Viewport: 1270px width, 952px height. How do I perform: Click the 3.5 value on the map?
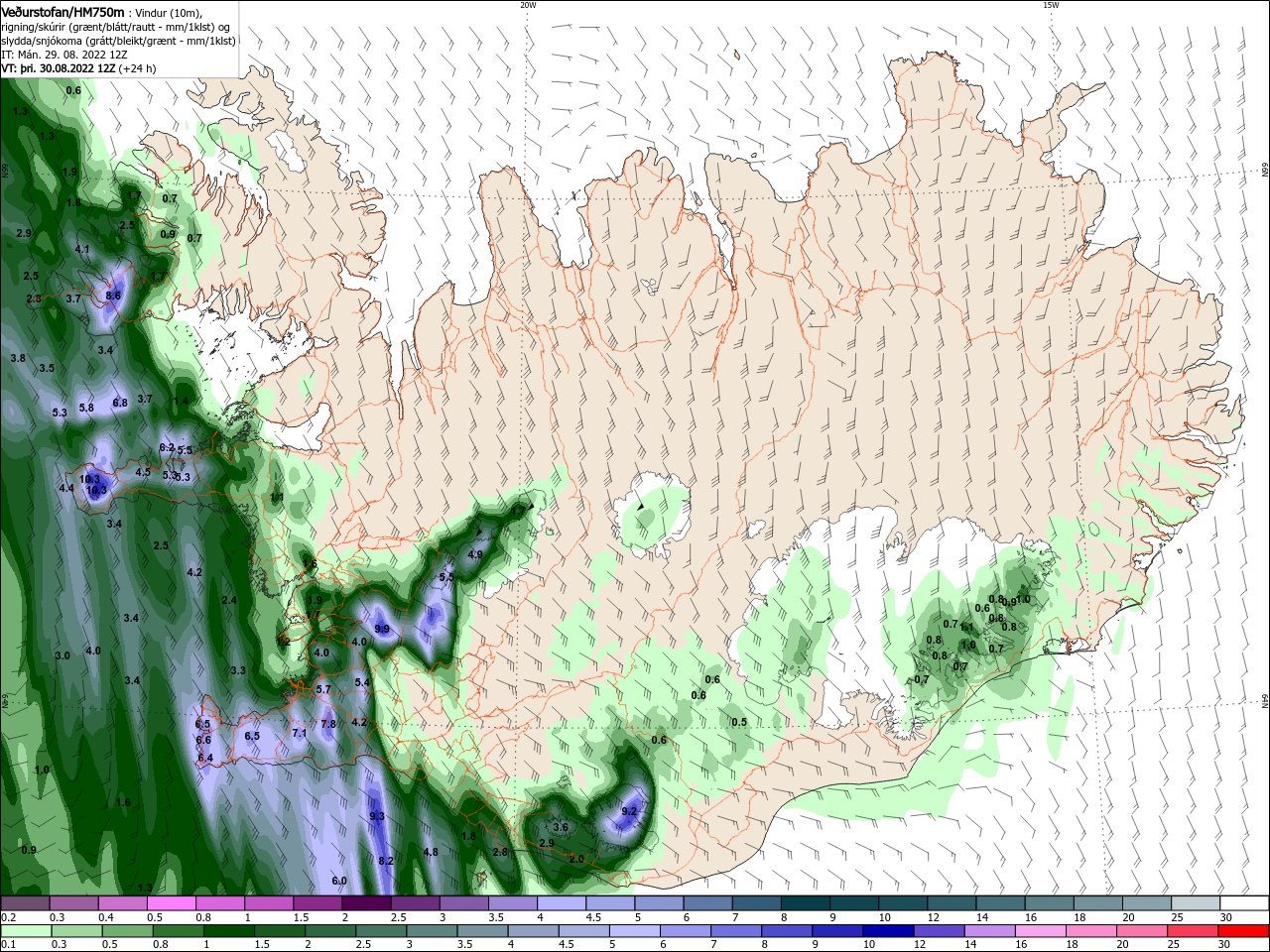coord(47,368)
